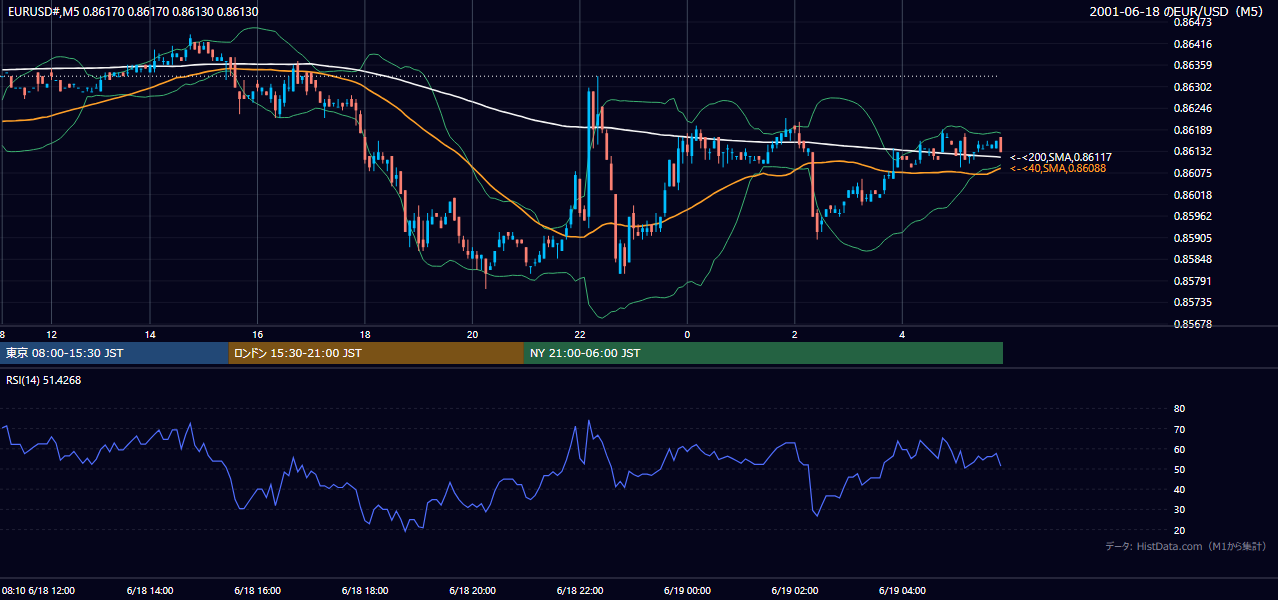Viewport: 1278px width, 600px height.
Task: Click hour label 14 under price chart
Action: click(x=150, y=334)
